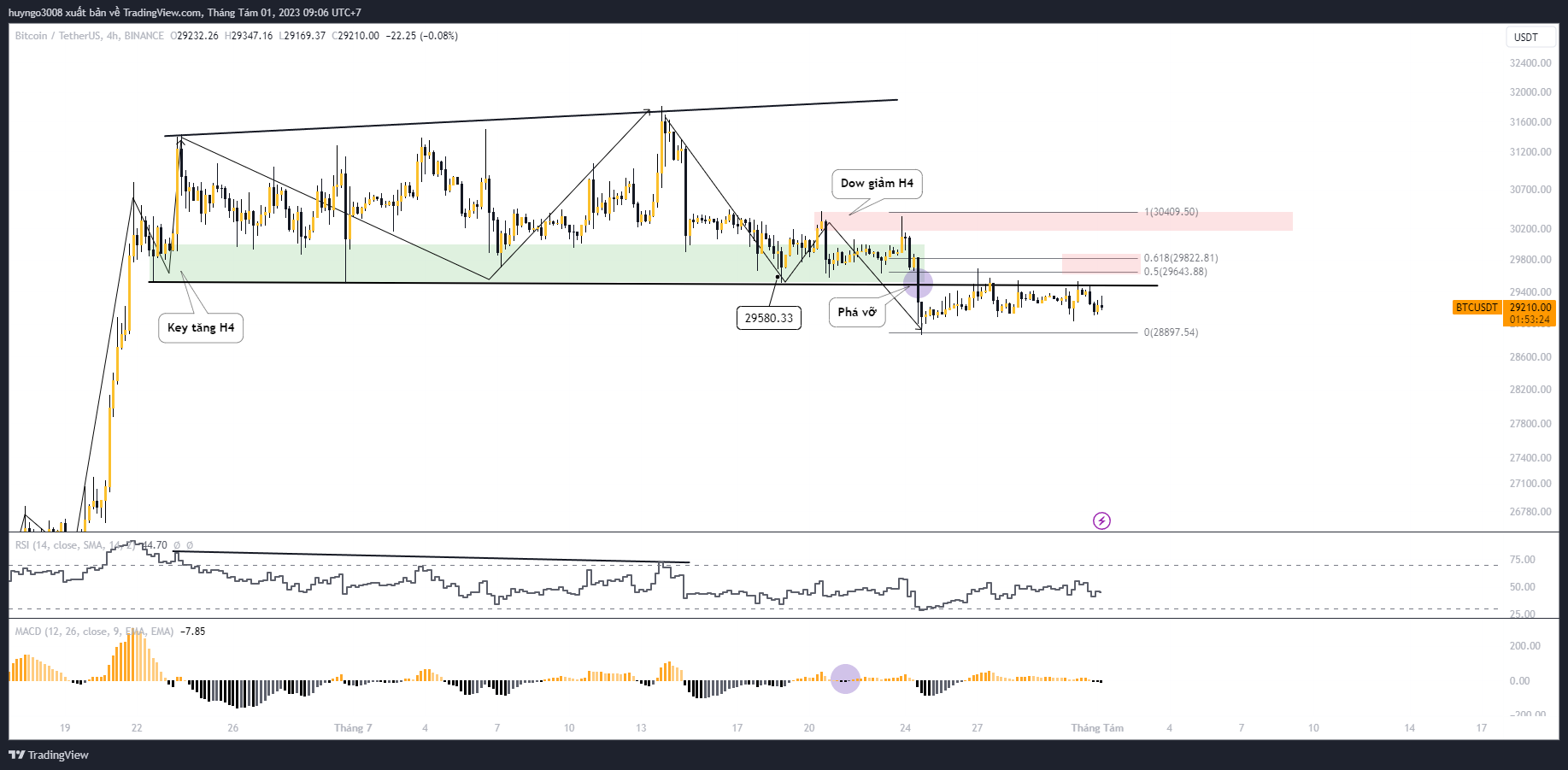Click the Fibonacci 0.5(29643.88) level label
The height and width of the screenshot is (770, 1568).
(1176, 272)
